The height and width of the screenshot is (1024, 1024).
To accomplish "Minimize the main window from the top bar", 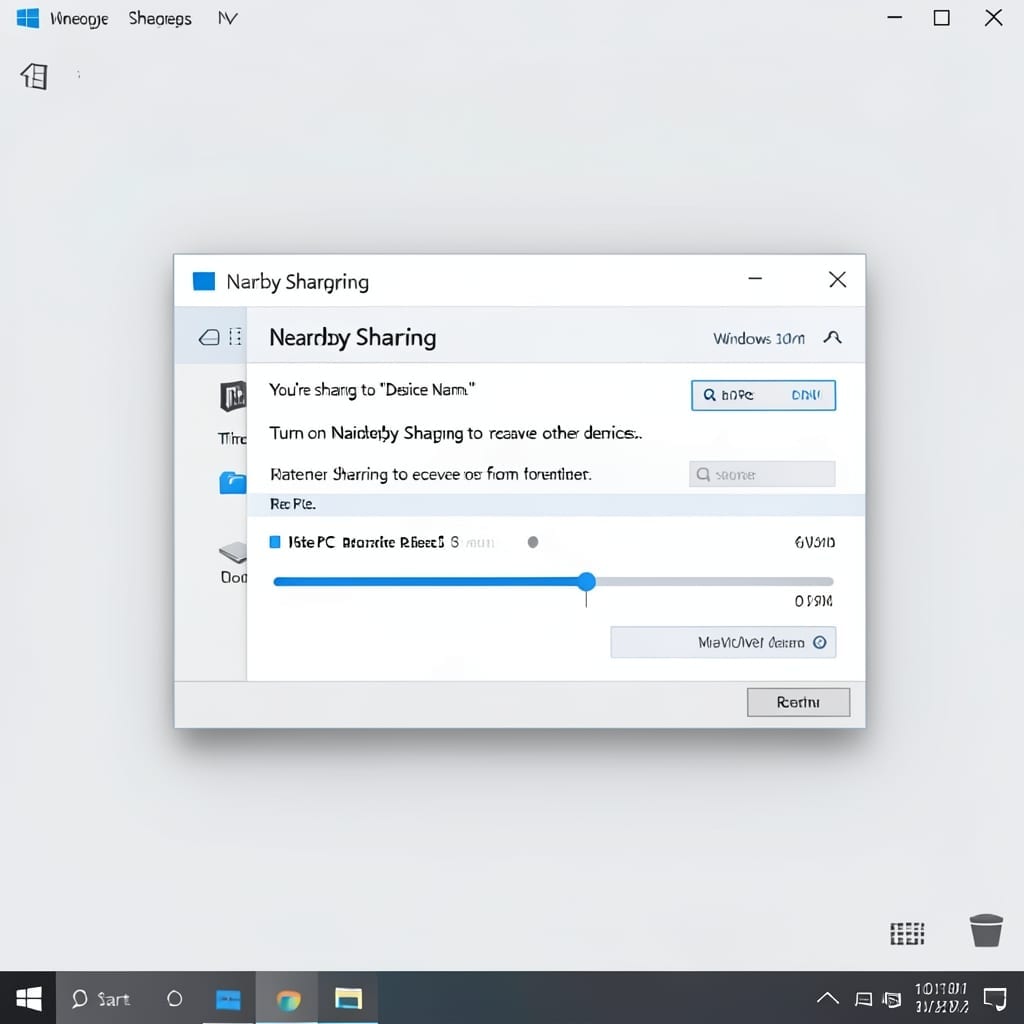I will click(895, 17).
